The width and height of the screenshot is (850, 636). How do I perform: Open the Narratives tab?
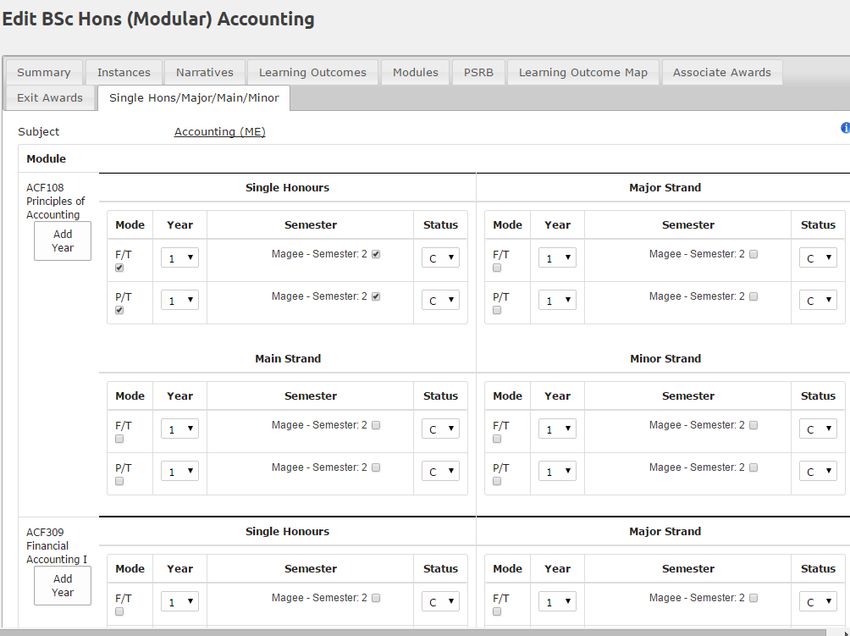click(x=204, y=72)
